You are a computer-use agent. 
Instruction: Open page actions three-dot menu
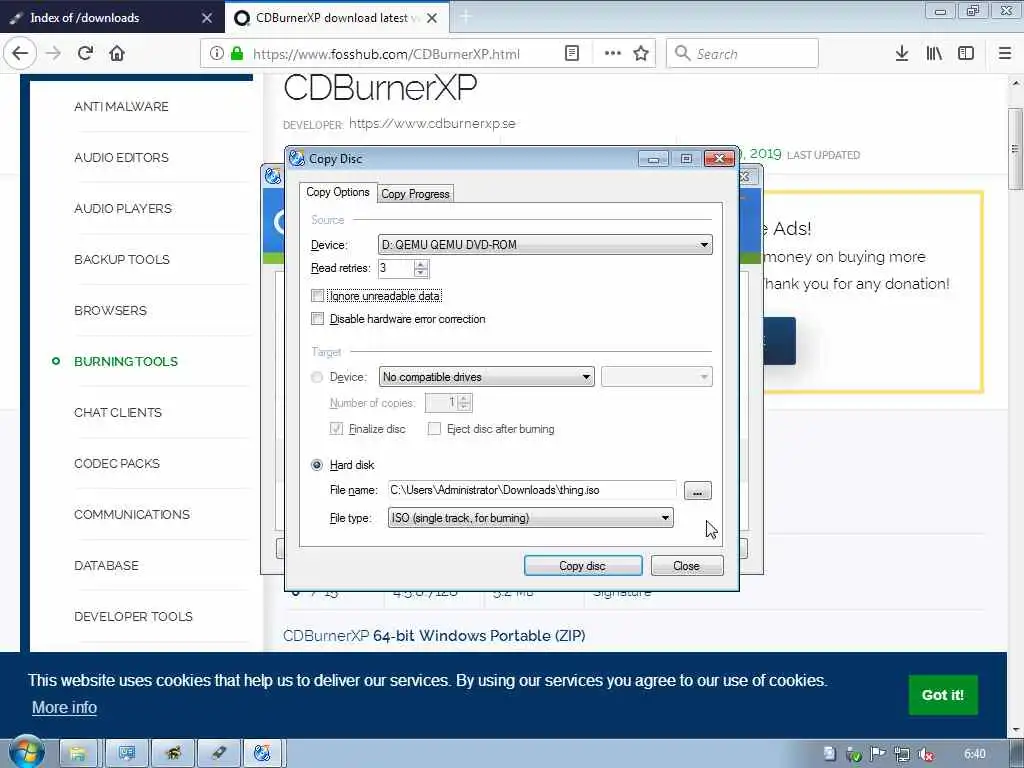point(613,54)
